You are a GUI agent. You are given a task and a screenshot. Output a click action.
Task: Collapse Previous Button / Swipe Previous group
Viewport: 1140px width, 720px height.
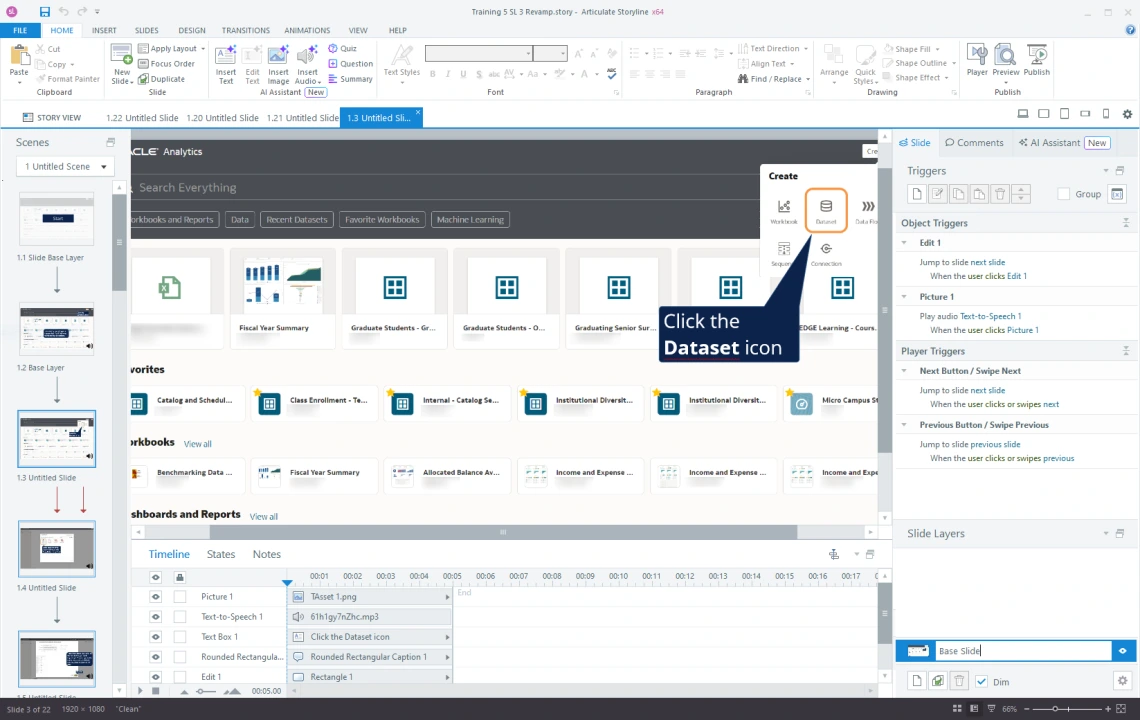point(904,425)
